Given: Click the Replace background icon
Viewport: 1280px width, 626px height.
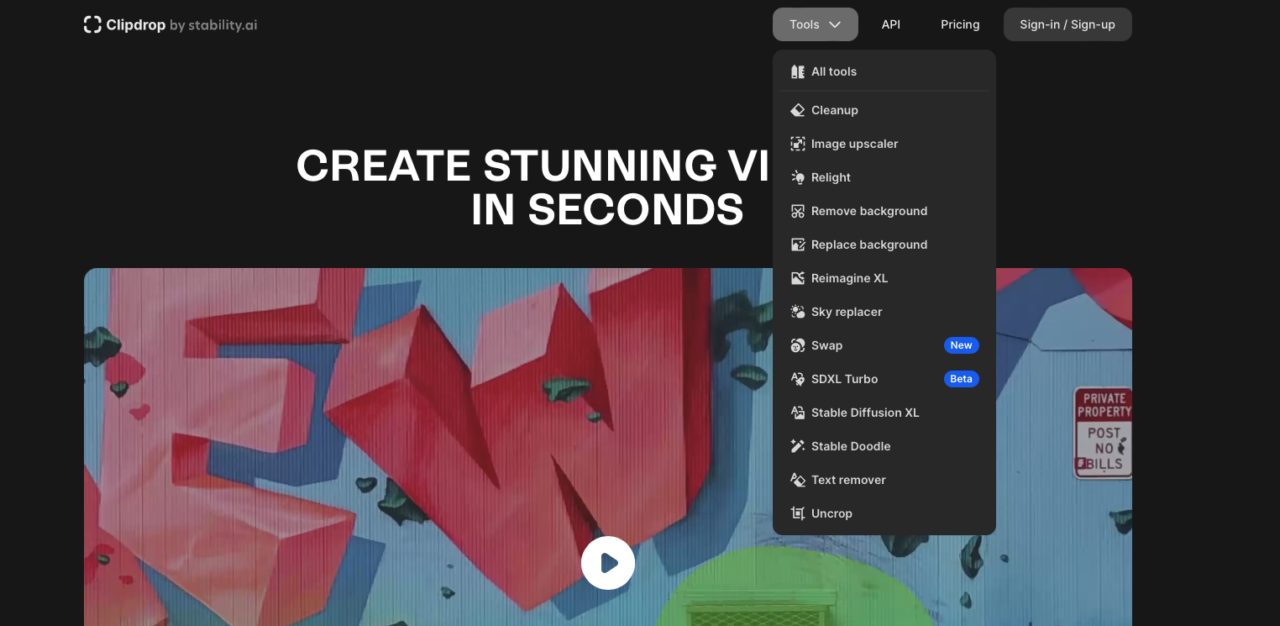Looking at the screenshot, I should (797, 245).
